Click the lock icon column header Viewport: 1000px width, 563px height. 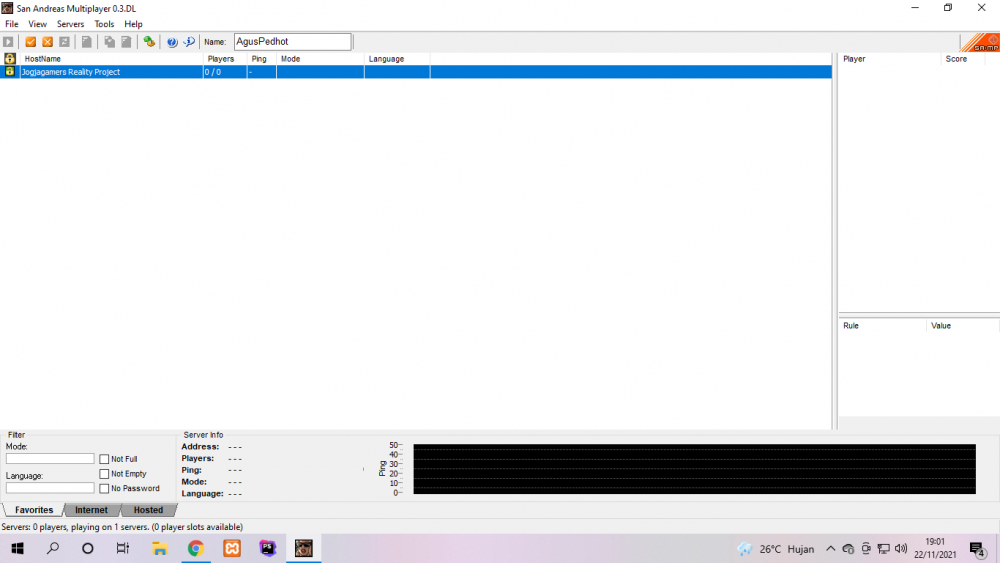(x=10, y=59)
